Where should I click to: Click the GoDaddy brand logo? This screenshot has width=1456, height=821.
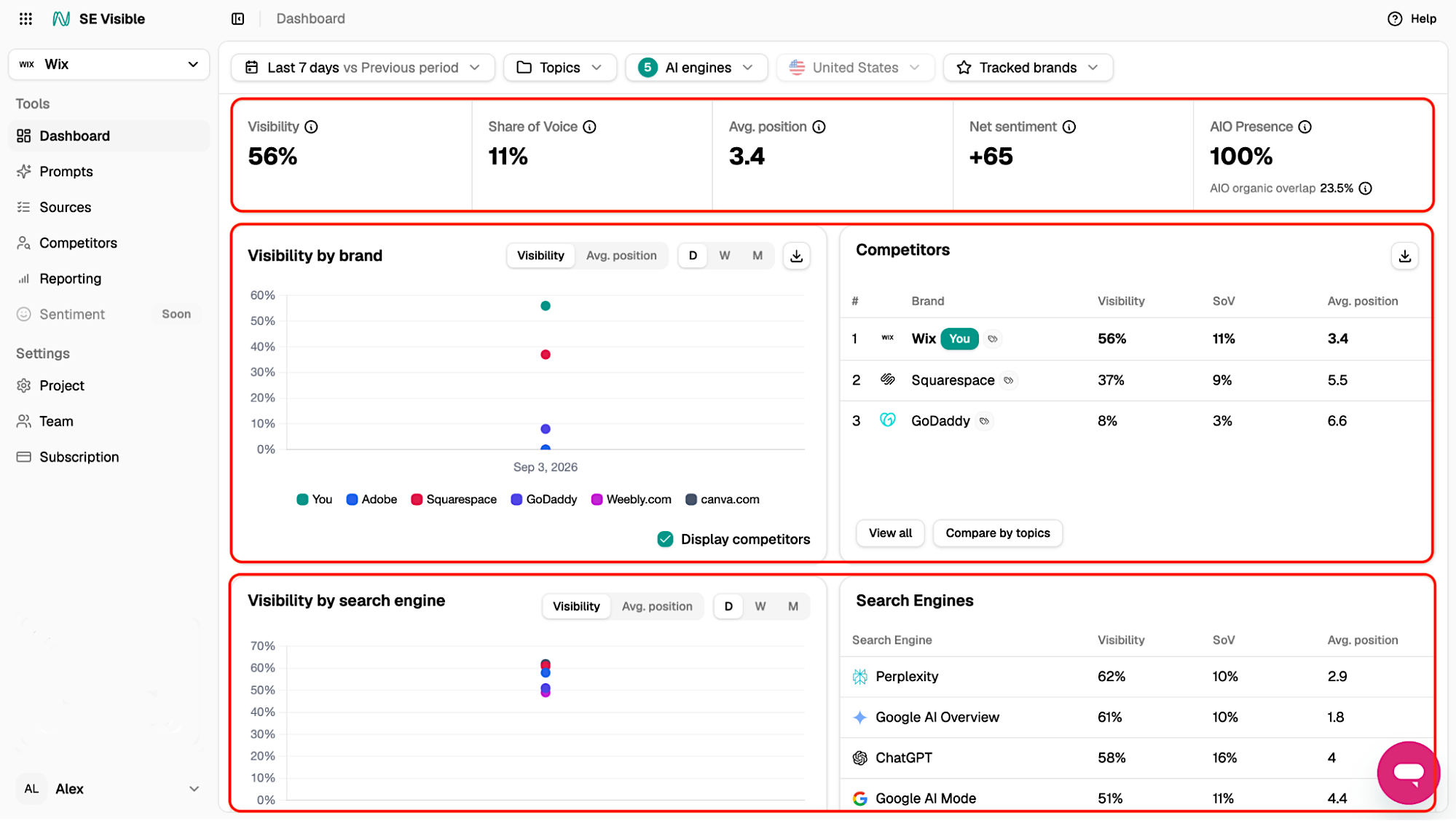pyautogui.click(x=887, y=420)
